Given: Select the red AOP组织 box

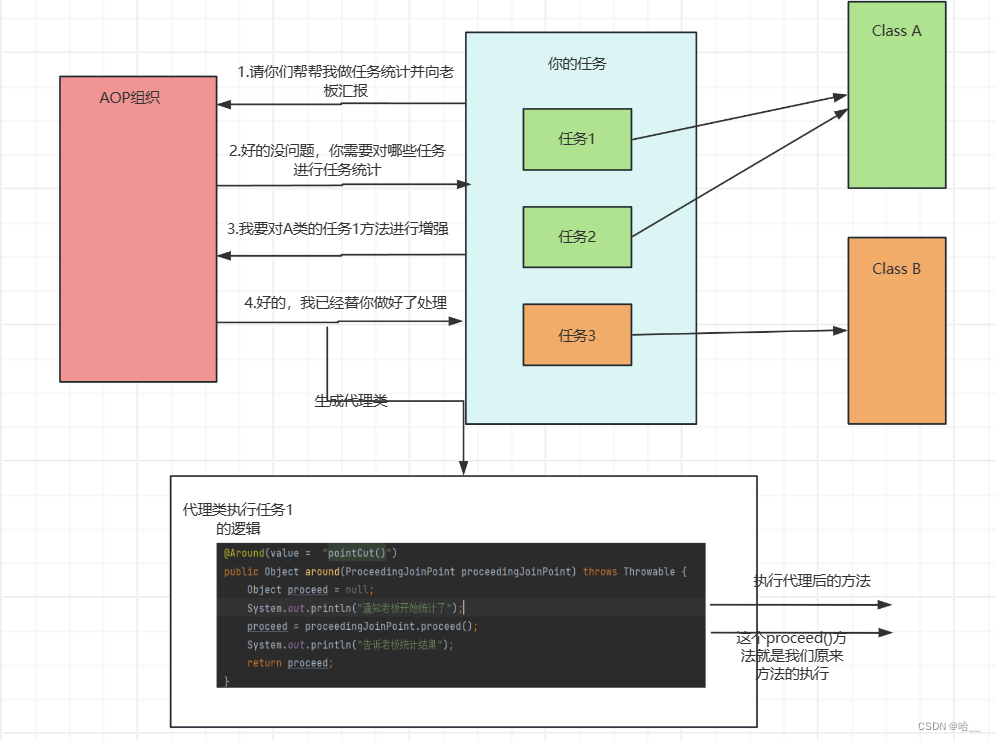Looking at the screenshot, I should [138, 229].
